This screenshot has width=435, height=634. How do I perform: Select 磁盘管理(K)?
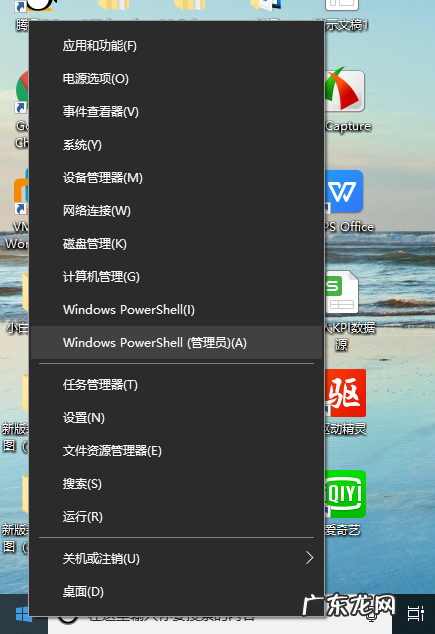click(x=177, y=244)
